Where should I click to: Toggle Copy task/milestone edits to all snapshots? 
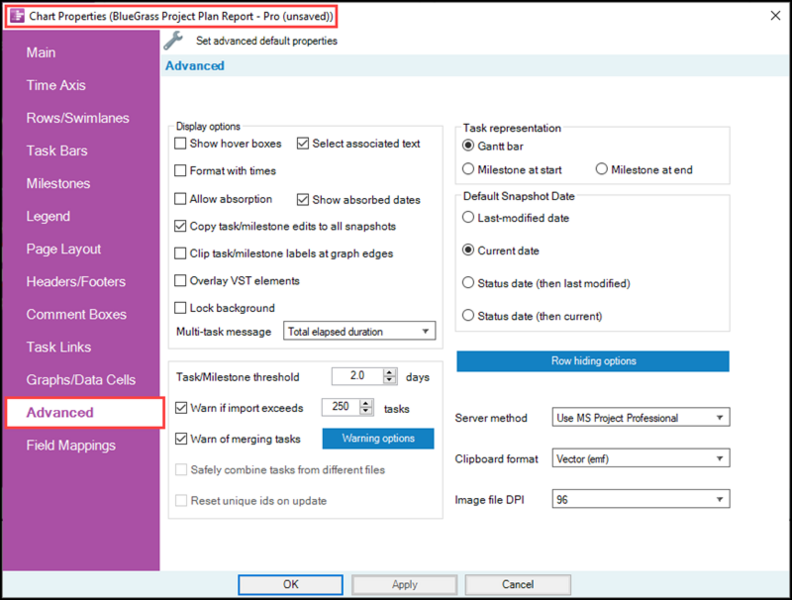click(180, 226)
